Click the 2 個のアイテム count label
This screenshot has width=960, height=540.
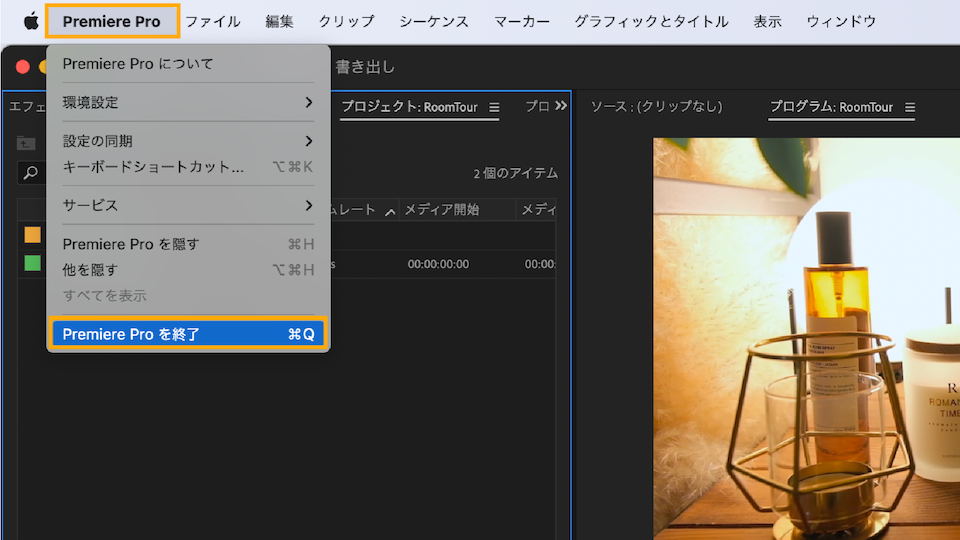(x=516, y=174)
